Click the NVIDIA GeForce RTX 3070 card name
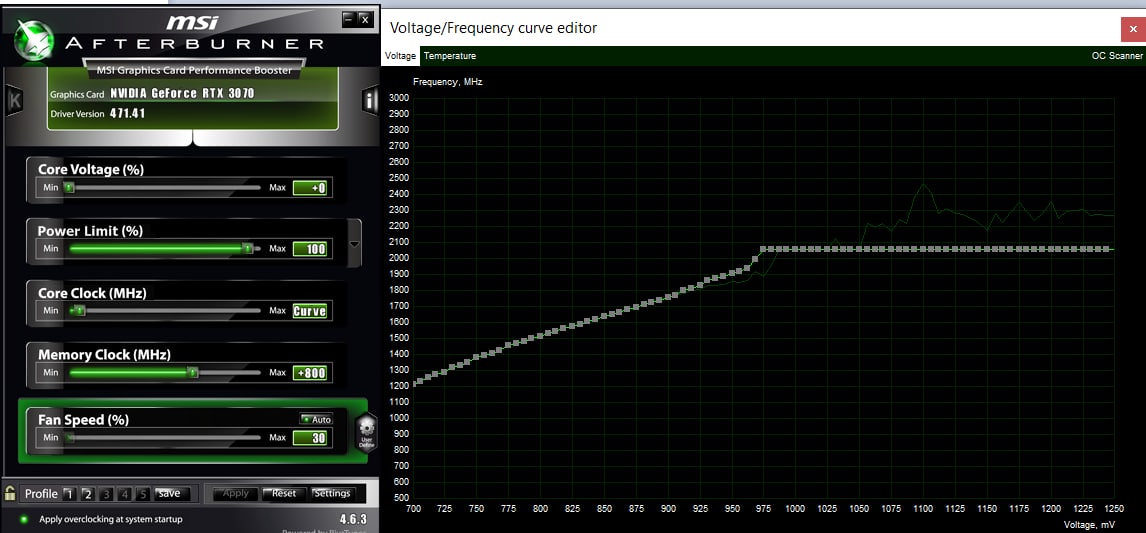 (182, 94)
